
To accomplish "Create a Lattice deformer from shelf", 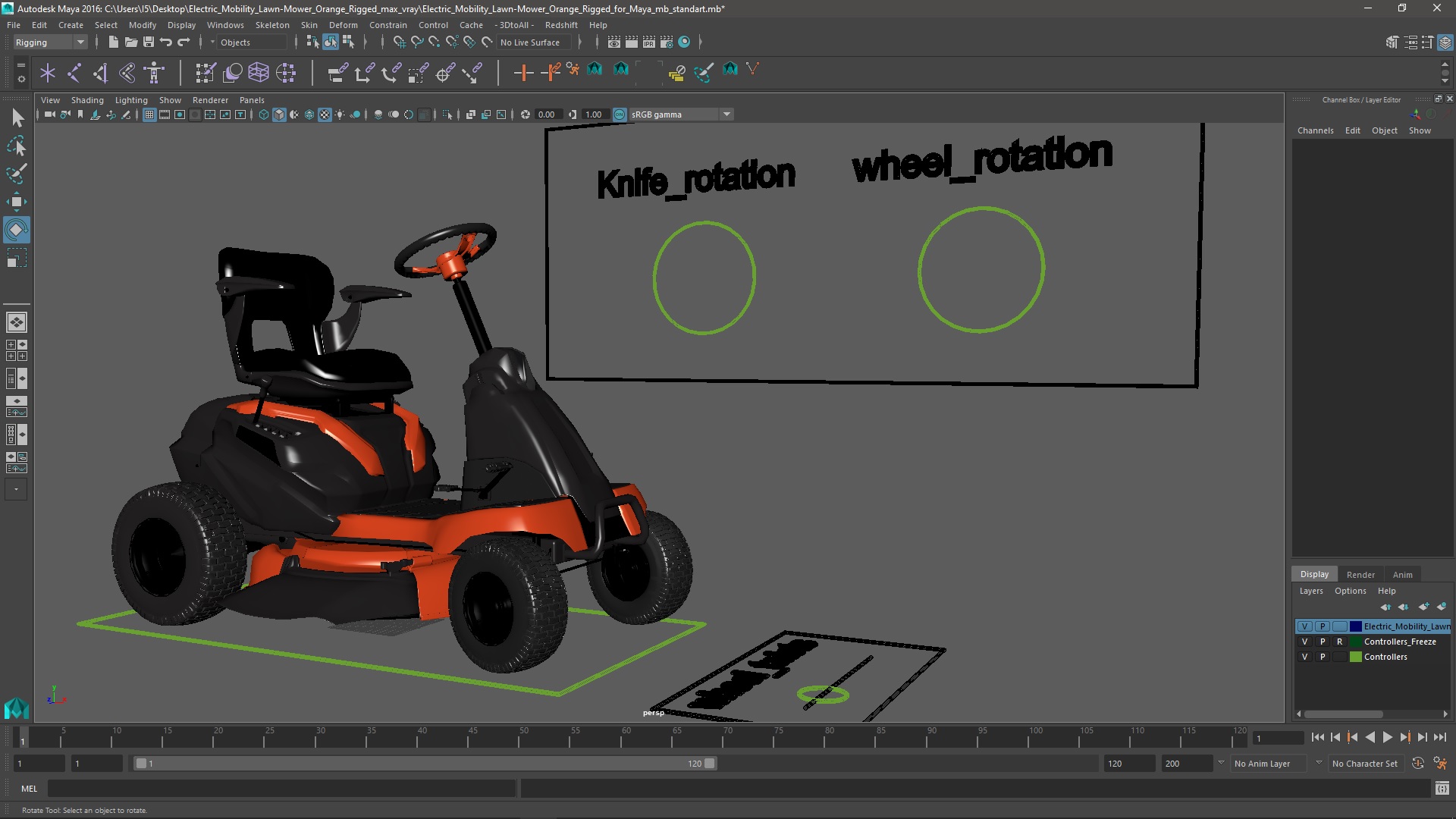I will pos(259,73).
